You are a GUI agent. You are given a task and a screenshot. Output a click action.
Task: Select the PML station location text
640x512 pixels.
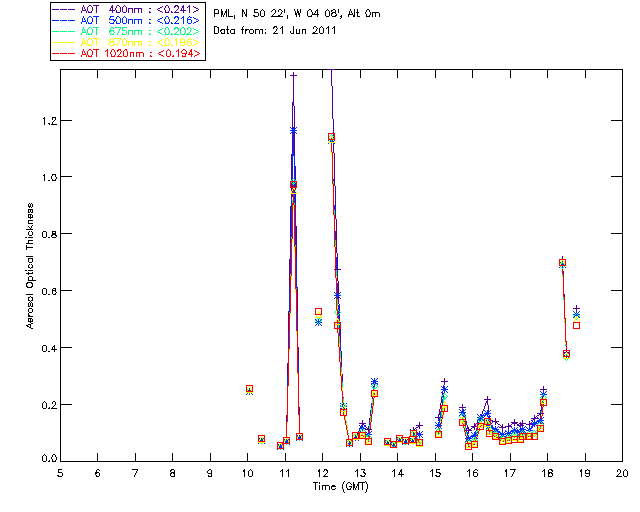click(x=297, y=14)
